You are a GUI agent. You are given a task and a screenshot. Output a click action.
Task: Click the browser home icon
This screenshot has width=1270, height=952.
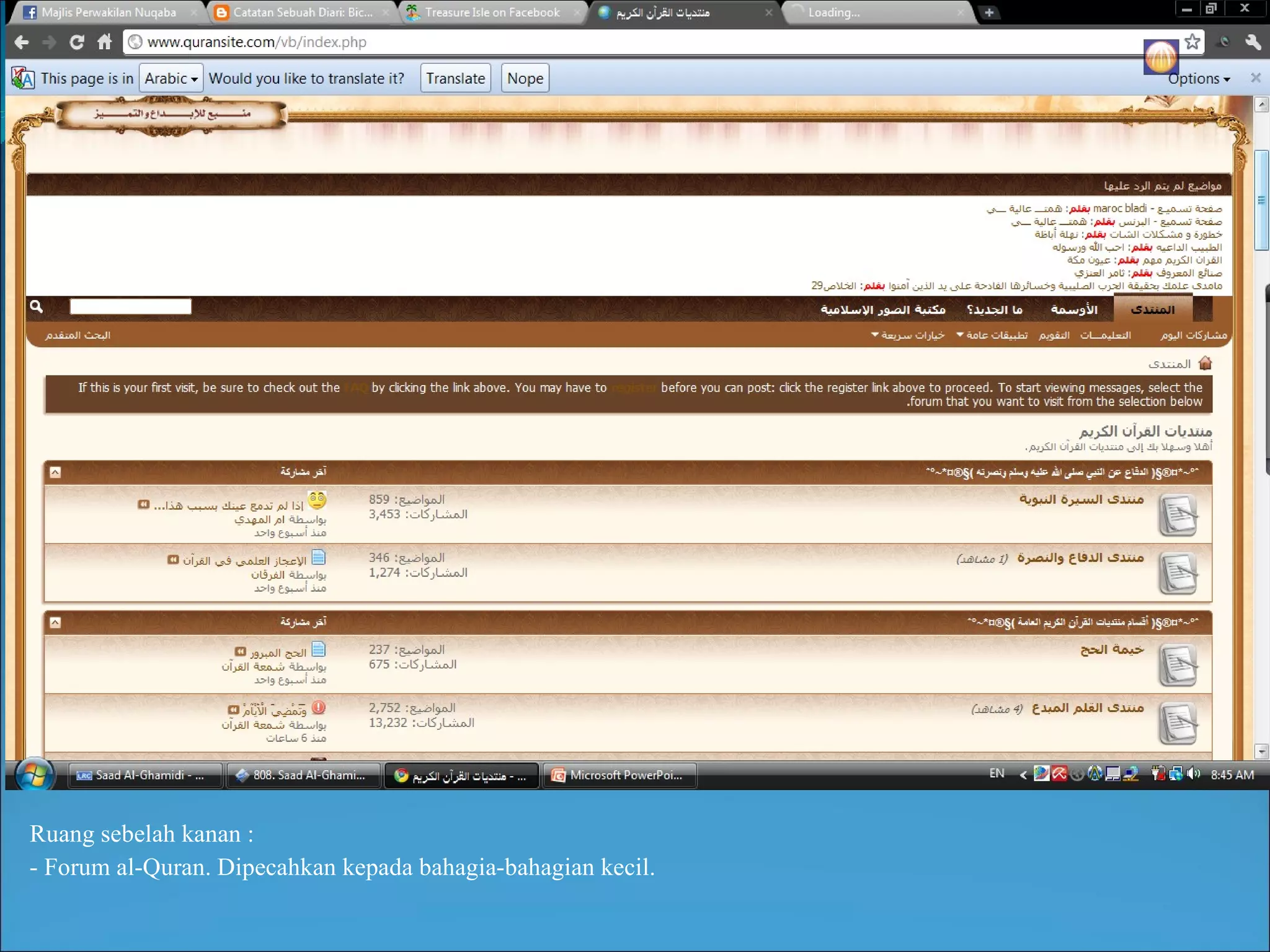point(104,42)
